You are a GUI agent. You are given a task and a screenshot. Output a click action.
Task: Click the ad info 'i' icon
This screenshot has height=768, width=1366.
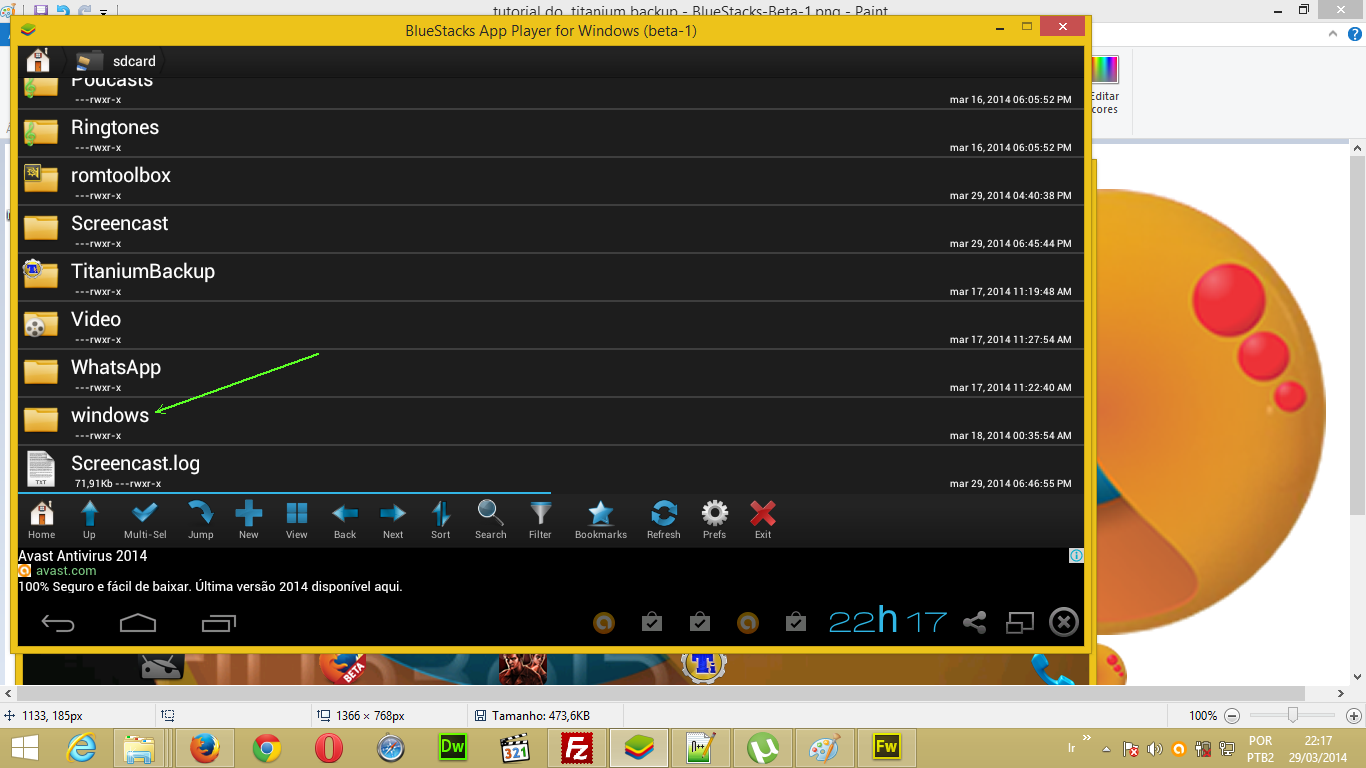[1076, 556]
